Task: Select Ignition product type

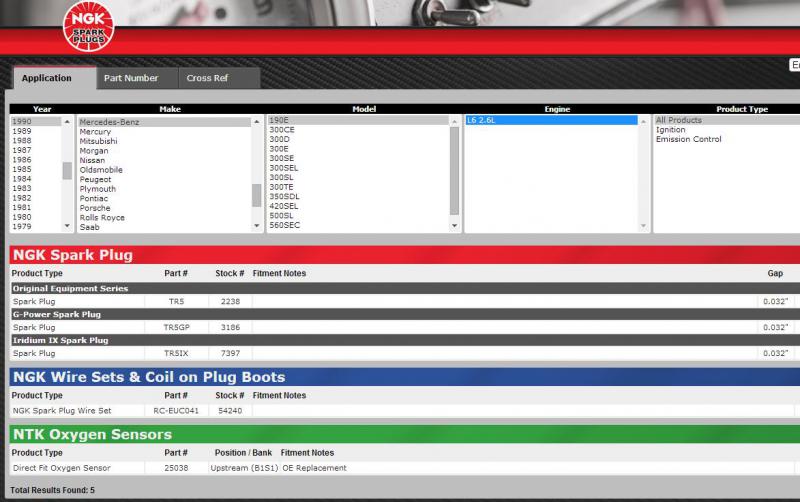Action: point(670,130)
